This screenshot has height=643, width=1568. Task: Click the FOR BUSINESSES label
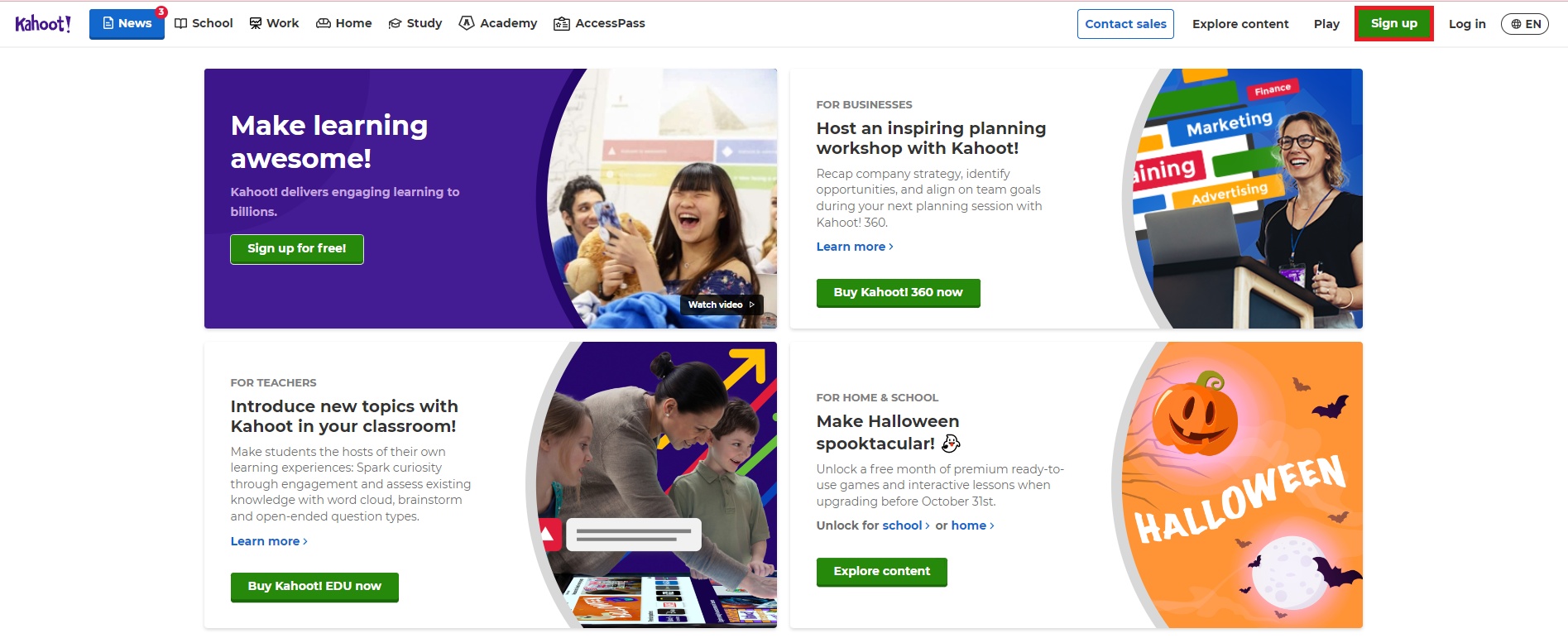[864, 105]
